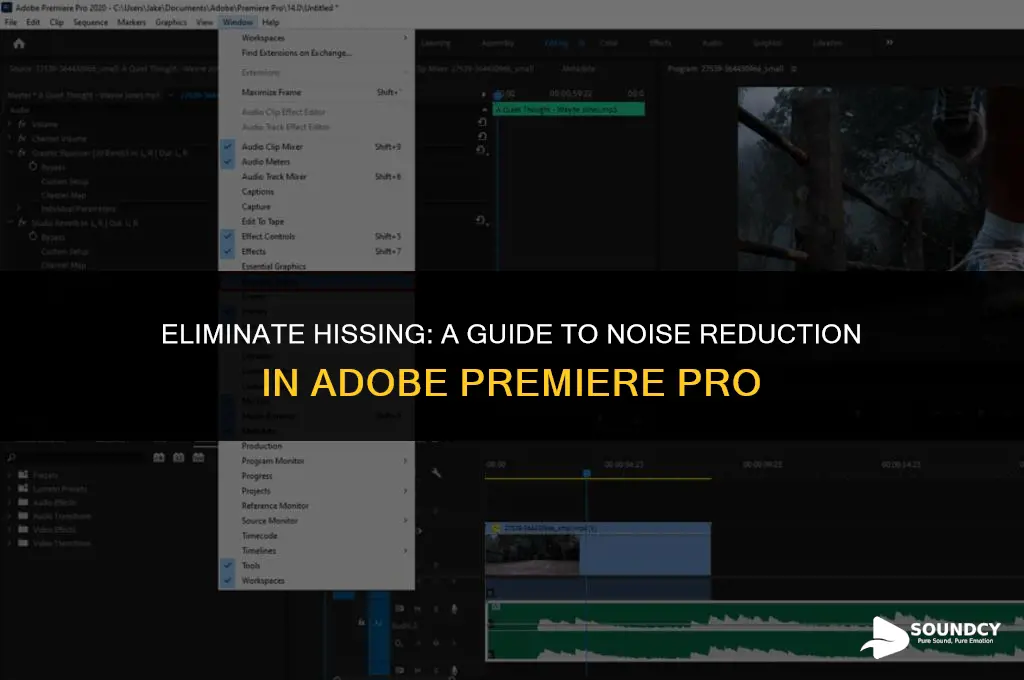
Task: Click the fx badge beside Volume
Action: 22,124
